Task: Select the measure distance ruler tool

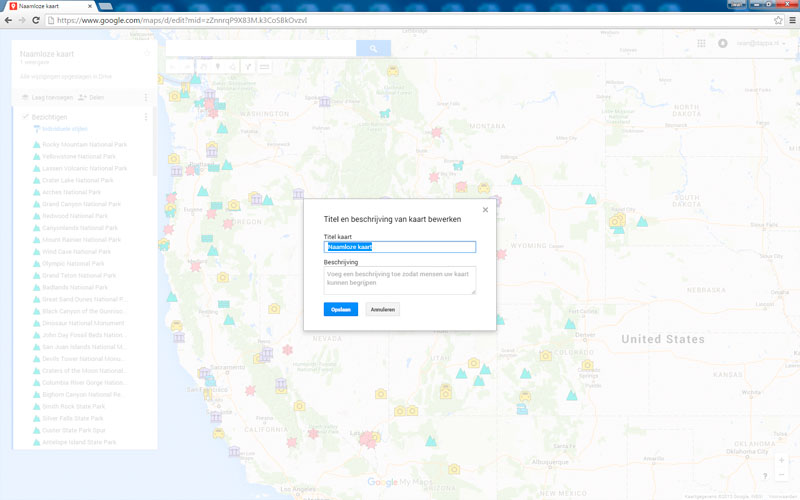Action: pyautogui.click(x=265, y=67)
